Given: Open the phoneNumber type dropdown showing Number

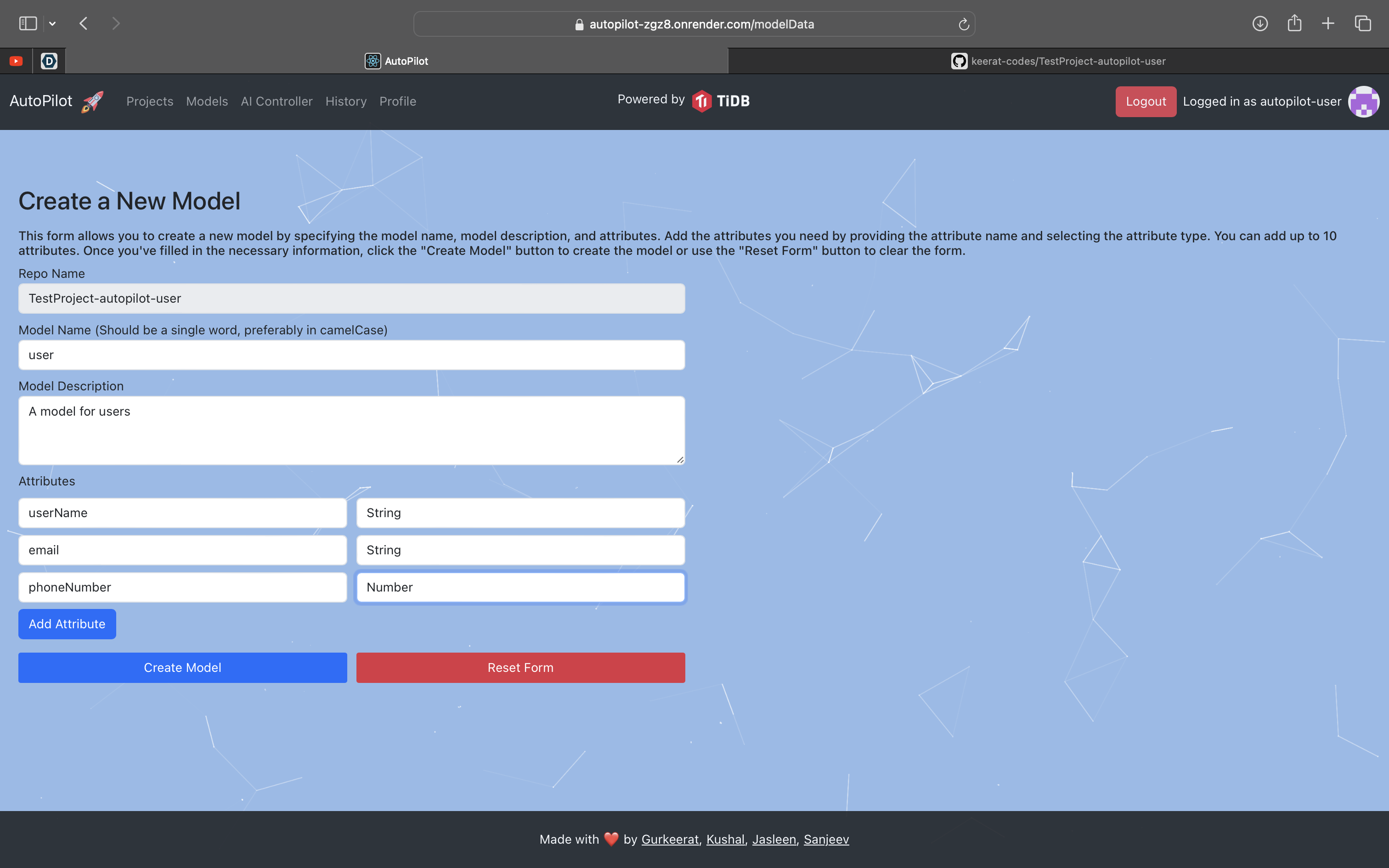Looking at the screenshot, I should (520, 587).
